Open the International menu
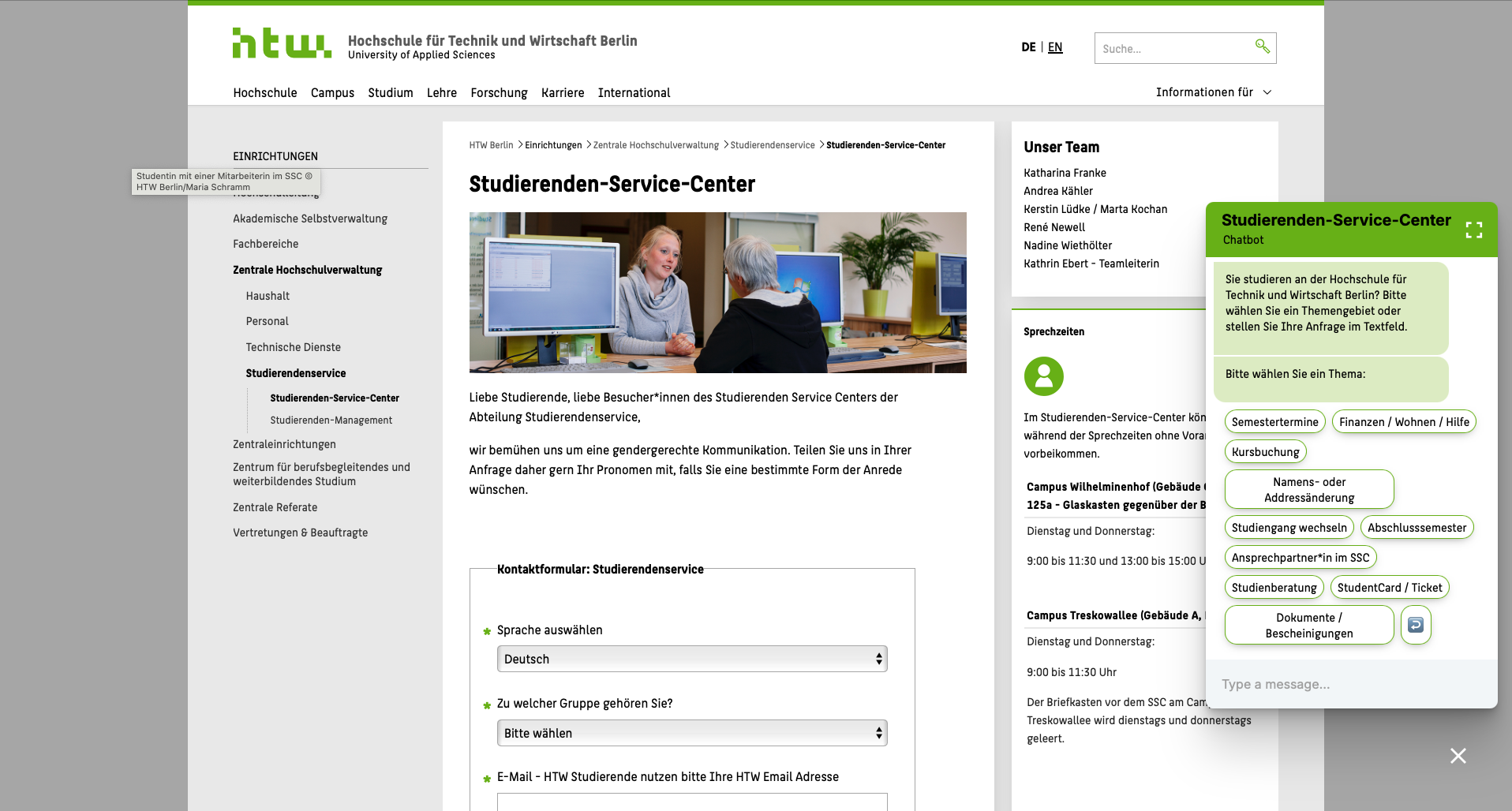 pos(634,92)
